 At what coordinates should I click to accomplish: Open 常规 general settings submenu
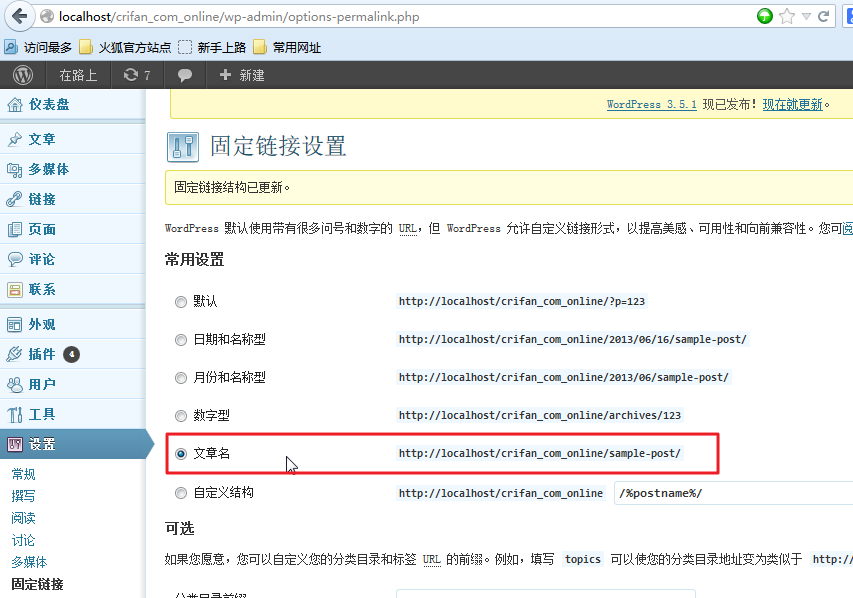coord(23,474)
